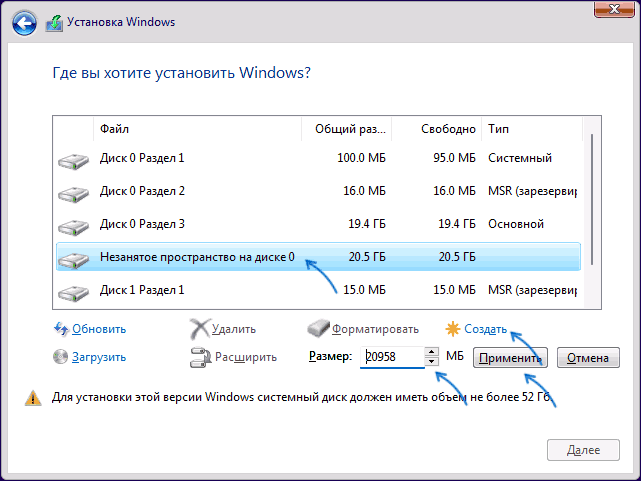Screen dimensions: 641x481
Task: Select the Диск 0 Раздел 2 row
Action: pos(318,191)
